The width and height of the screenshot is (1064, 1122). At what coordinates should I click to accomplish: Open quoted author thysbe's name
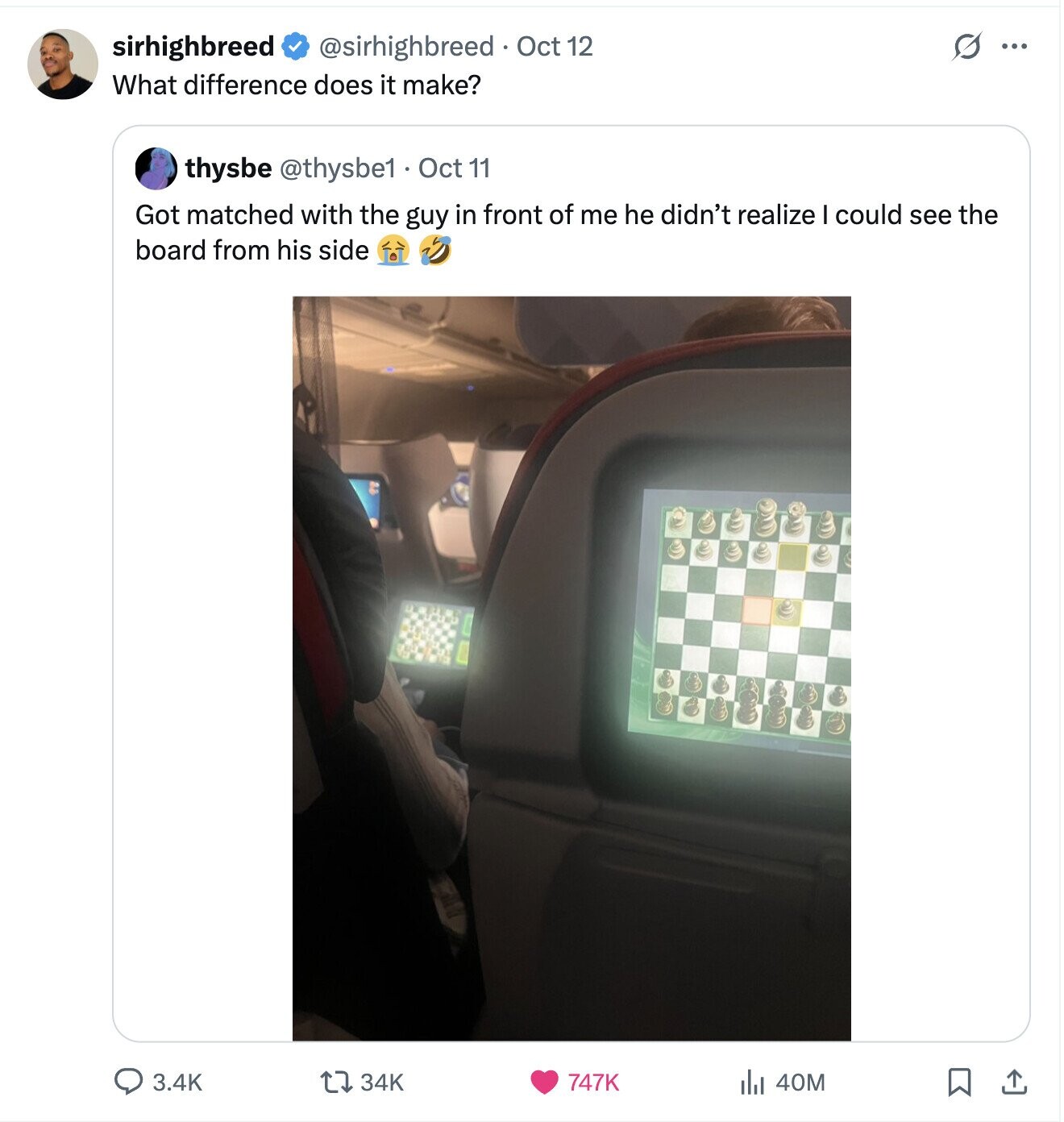point(228,168)
